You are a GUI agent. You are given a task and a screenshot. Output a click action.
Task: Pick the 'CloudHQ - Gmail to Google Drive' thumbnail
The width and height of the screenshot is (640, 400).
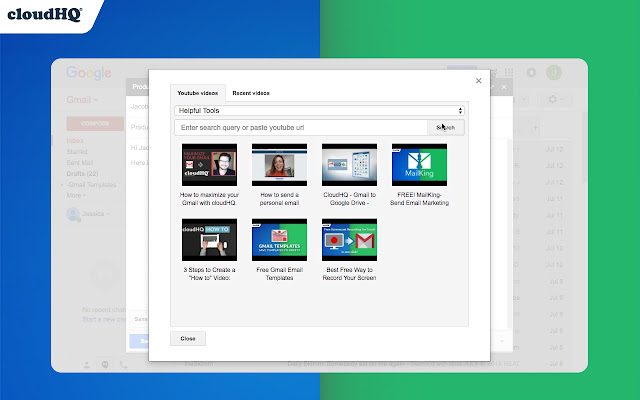pyautogui.click(x=349, y=164)
